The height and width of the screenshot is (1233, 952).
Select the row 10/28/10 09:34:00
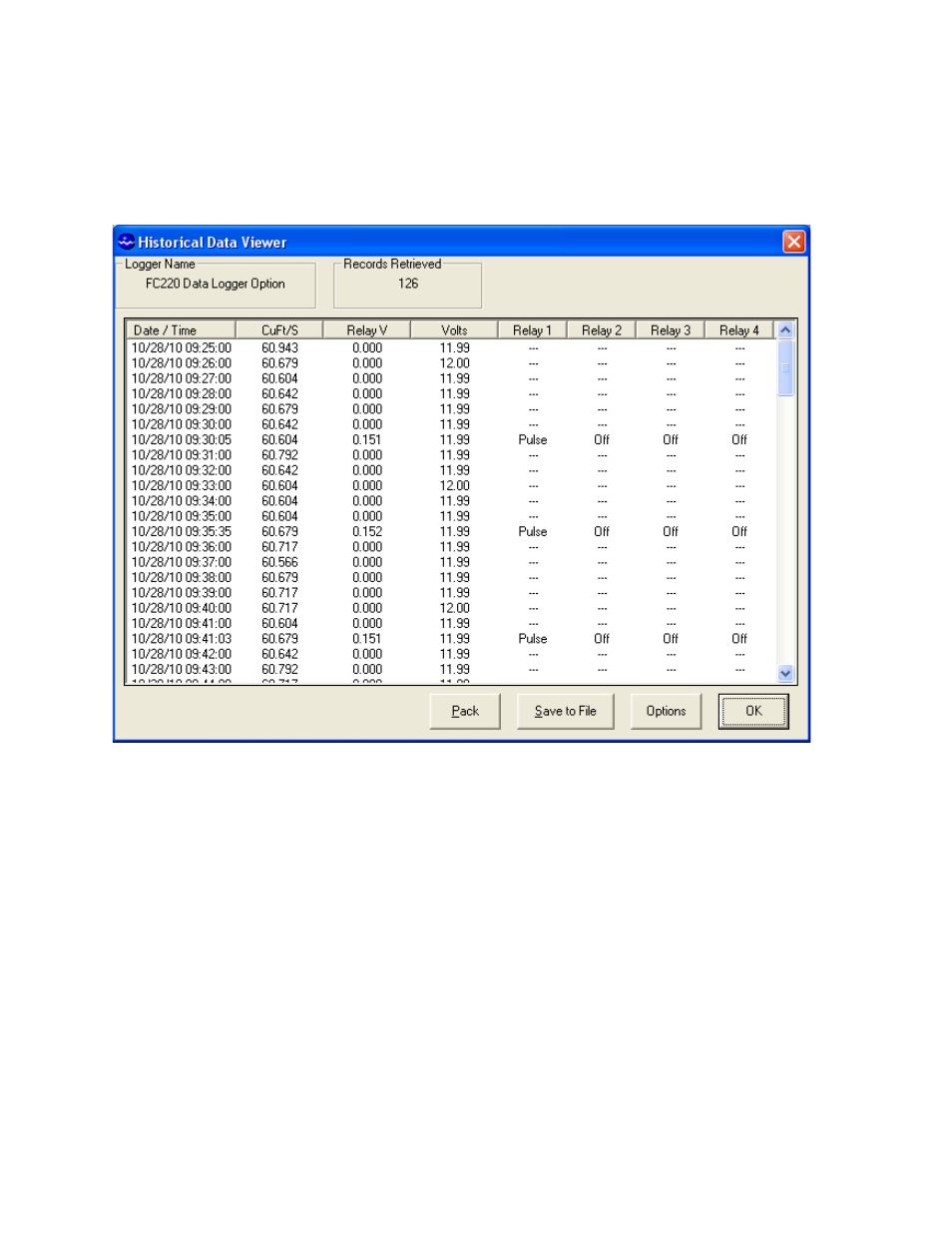(451, 501)
